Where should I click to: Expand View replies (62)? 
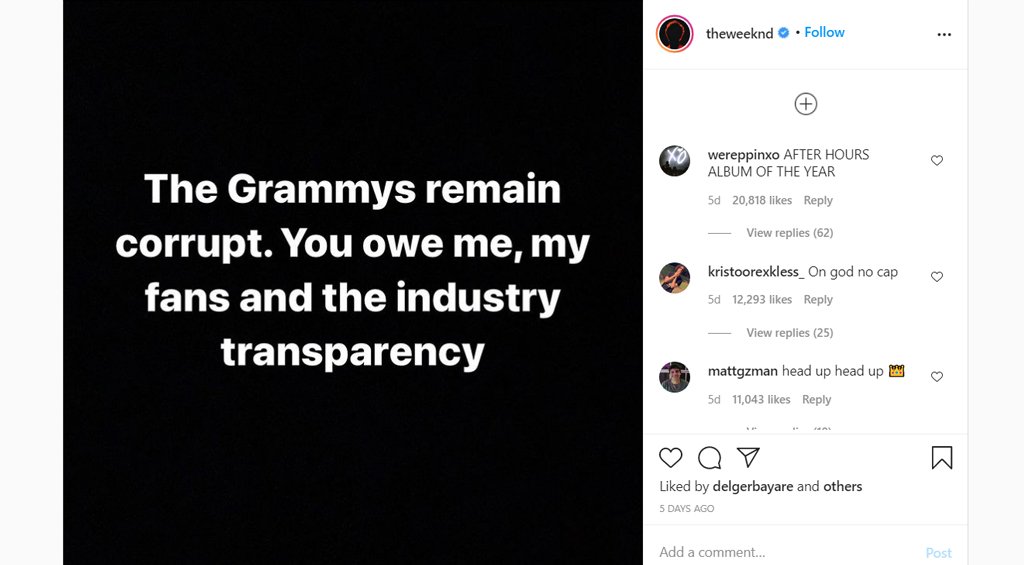789,233
